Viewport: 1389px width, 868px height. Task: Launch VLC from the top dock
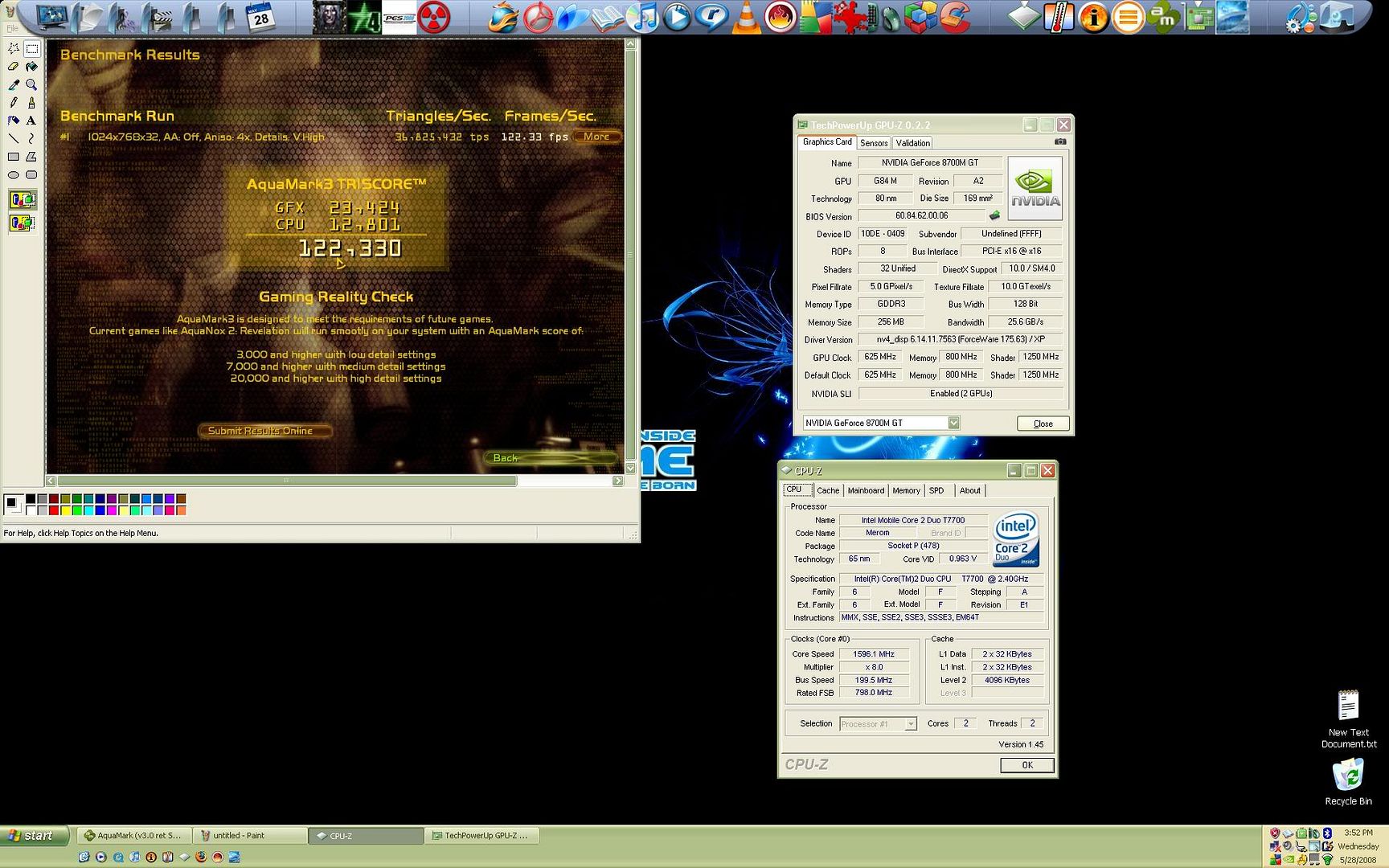pos(746,18)
